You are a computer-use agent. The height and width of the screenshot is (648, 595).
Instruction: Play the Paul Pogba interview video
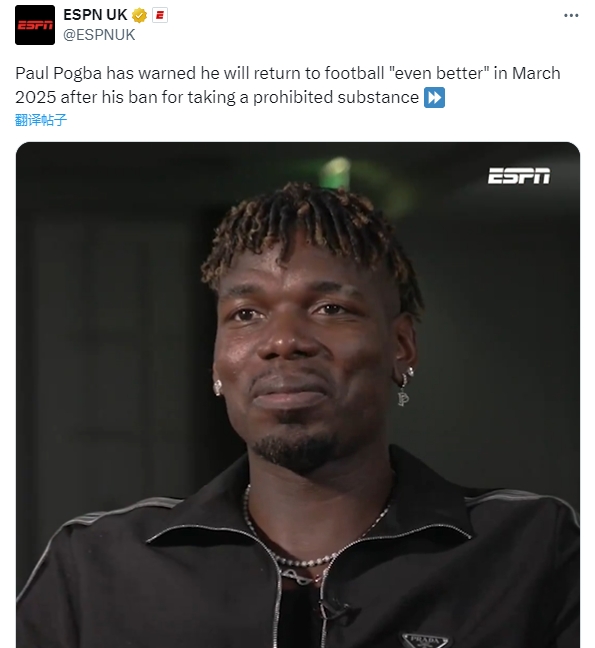click(x=298, y=395)
